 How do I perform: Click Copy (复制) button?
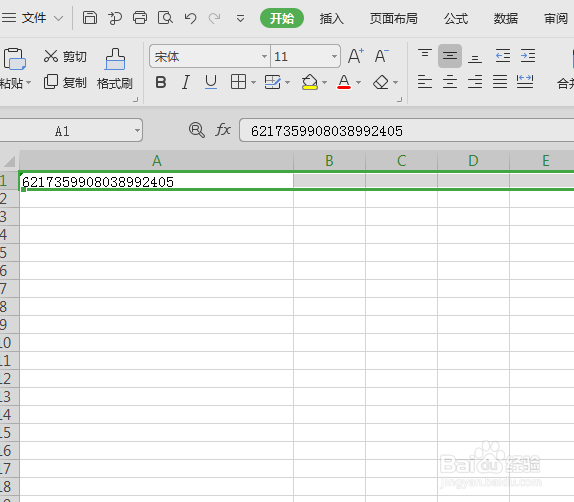65,82
